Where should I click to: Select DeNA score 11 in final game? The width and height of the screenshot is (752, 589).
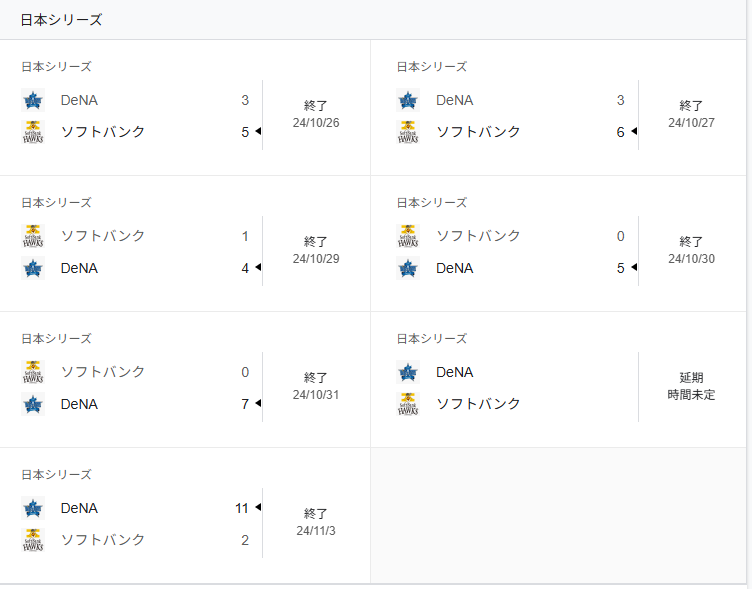pos(241,508)
